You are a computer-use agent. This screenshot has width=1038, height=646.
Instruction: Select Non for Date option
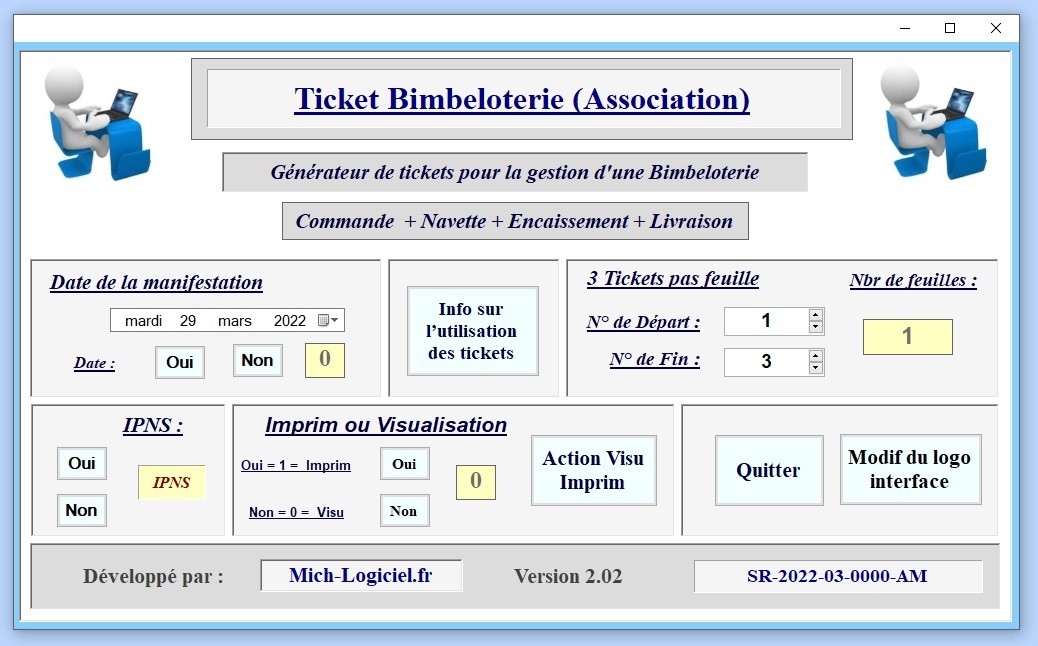(258, 360)
